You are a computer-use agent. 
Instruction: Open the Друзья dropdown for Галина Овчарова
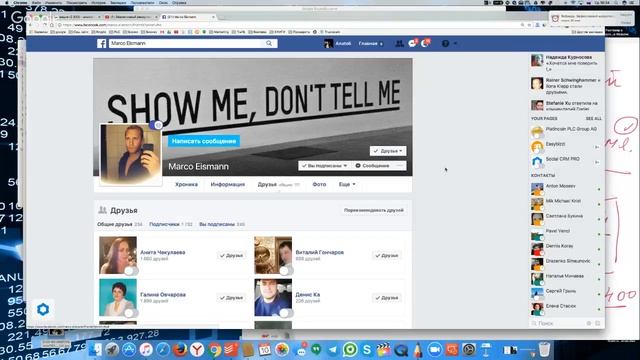[x=231, y=298]
